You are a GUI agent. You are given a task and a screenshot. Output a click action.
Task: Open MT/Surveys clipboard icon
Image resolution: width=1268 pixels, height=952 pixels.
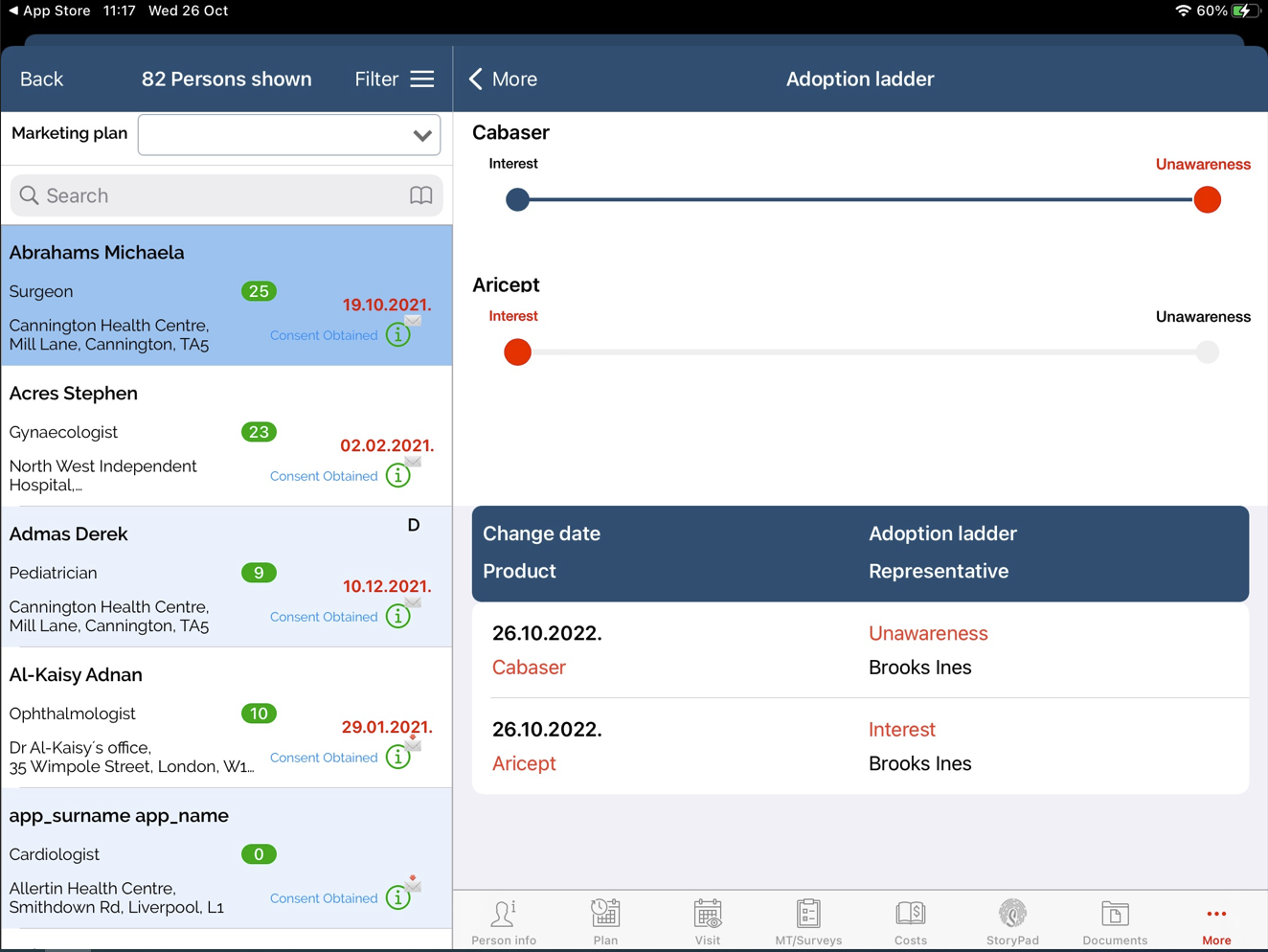[x=808, y=915]
